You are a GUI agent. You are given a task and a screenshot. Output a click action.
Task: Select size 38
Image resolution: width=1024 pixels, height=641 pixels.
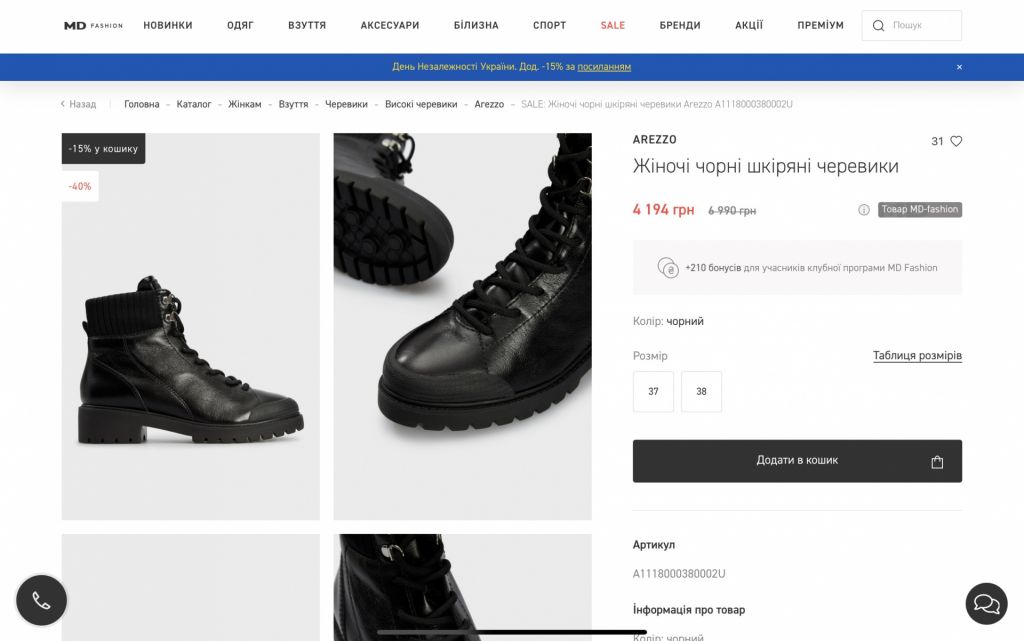click(701, 392)
